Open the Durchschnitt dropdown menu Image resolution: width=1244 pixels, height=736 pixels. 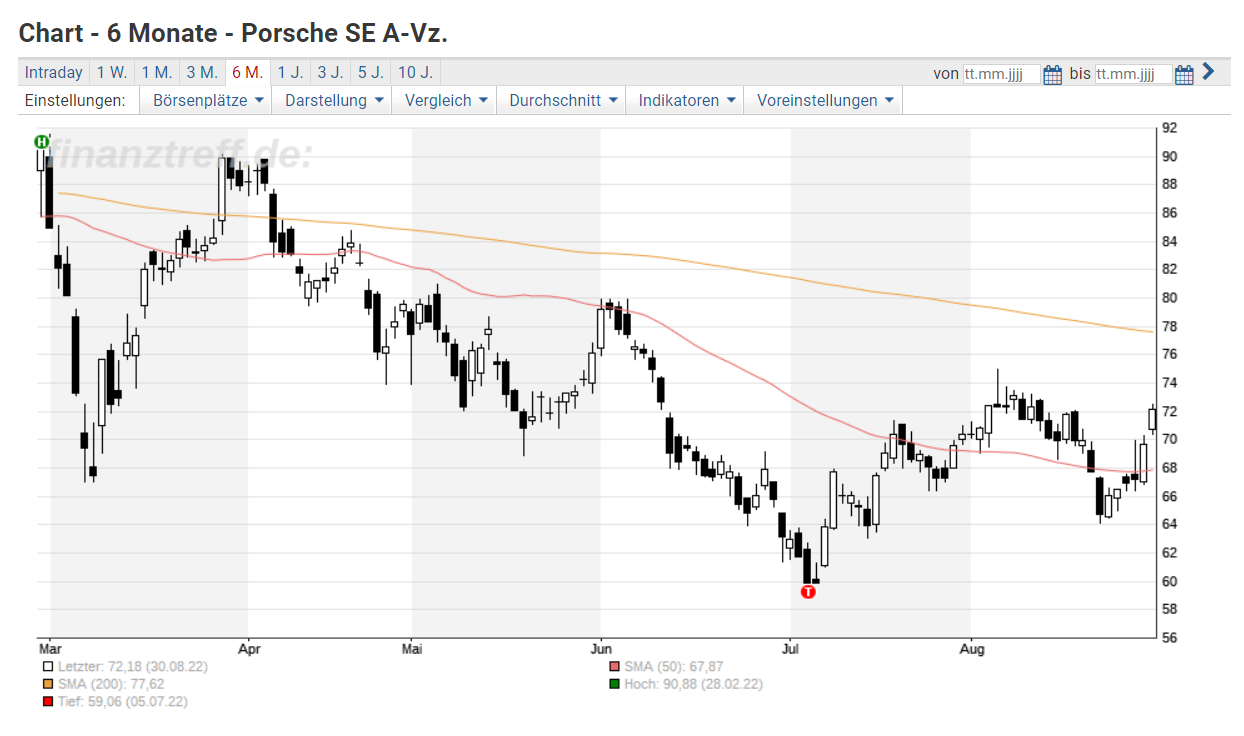(x=563, y=100)
